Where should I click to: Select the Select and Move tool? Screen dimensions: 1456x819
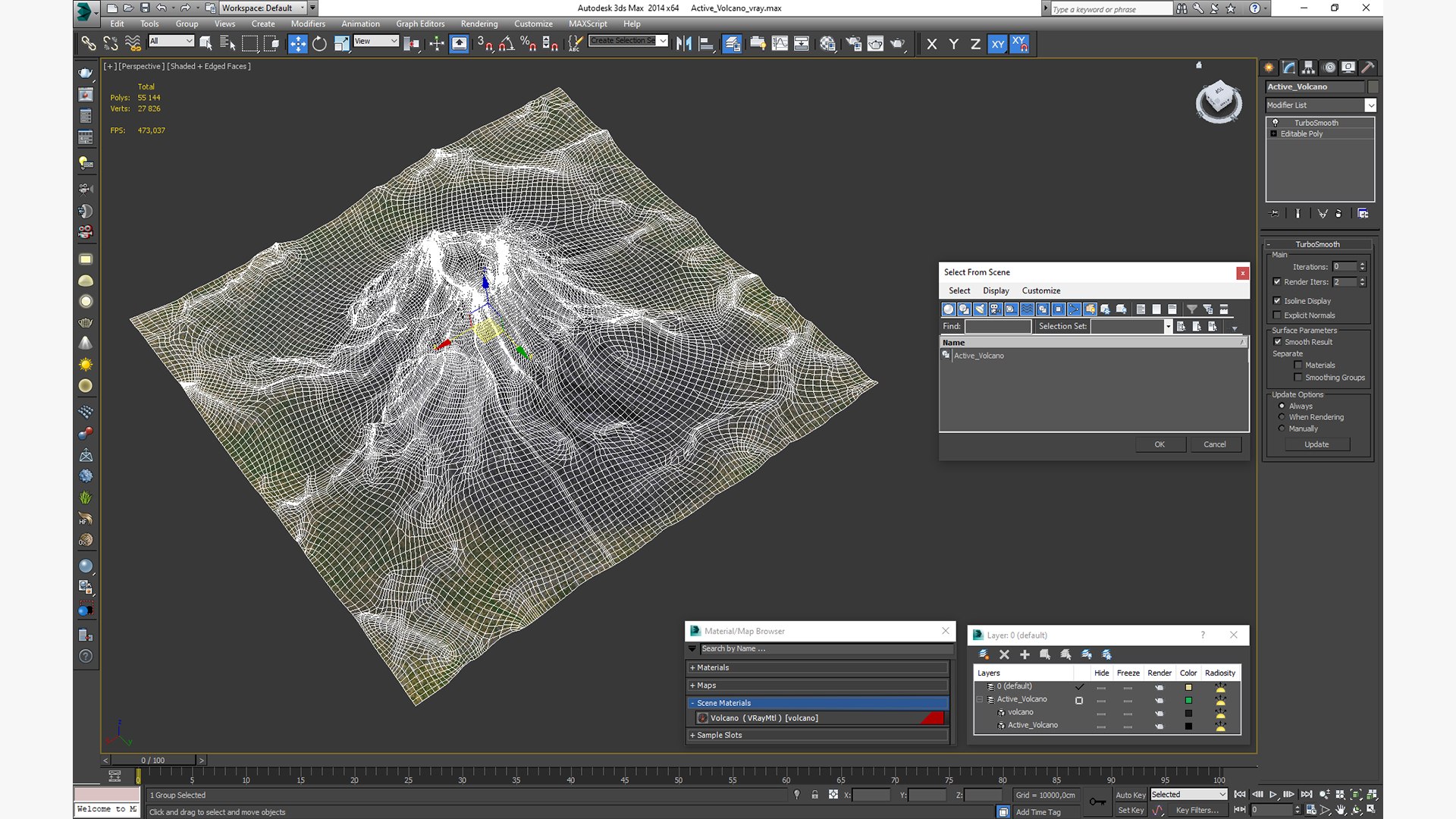pos(297,44)
